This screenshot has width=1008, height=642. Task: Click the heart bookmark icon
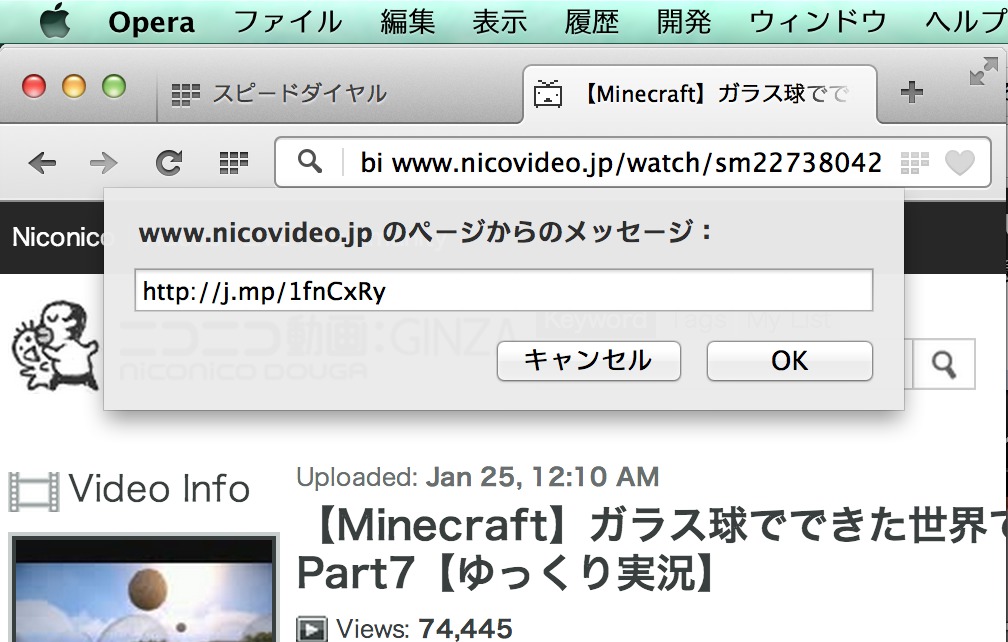click(x=960, y=163)
